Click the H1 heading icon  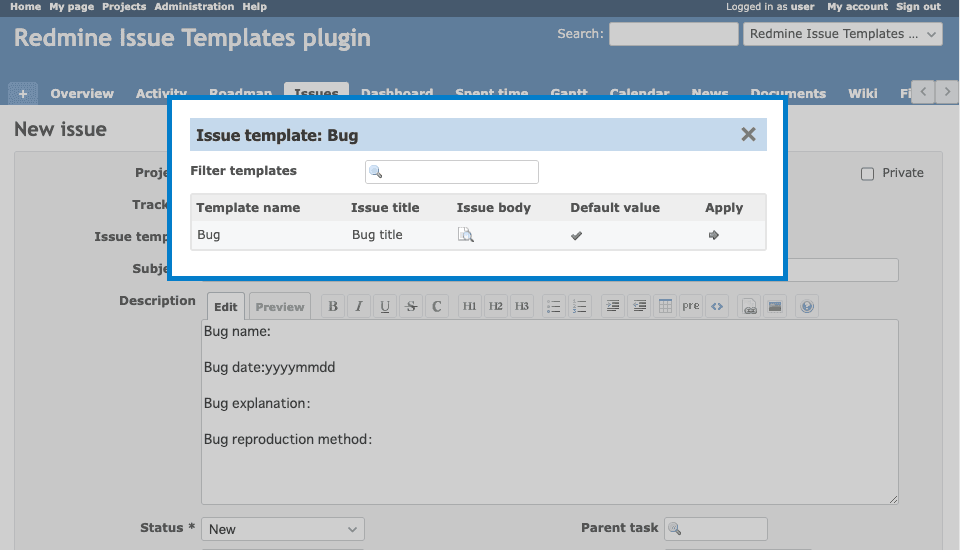pos(469,307)
